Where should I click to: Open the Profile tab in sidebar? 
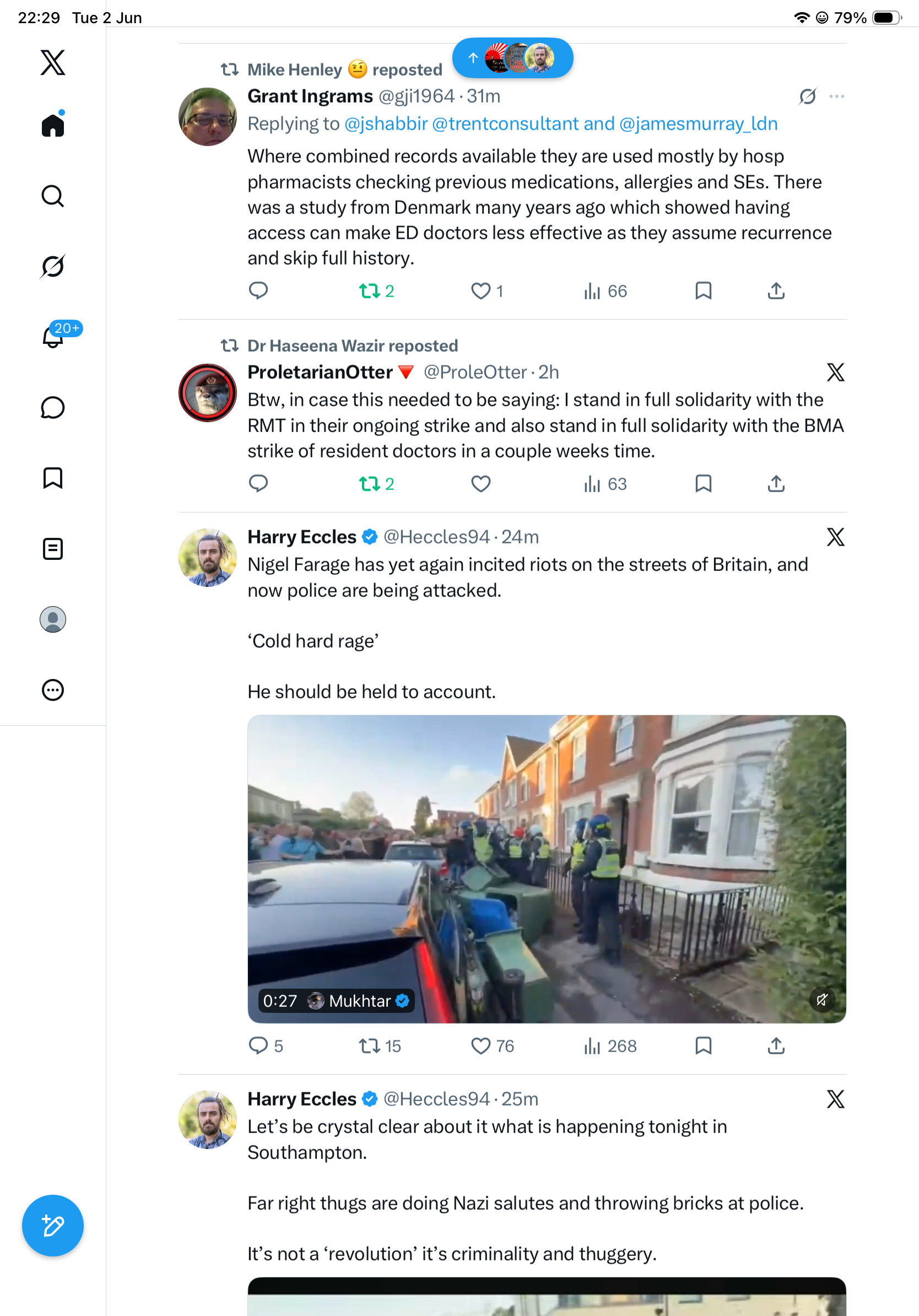53,619
